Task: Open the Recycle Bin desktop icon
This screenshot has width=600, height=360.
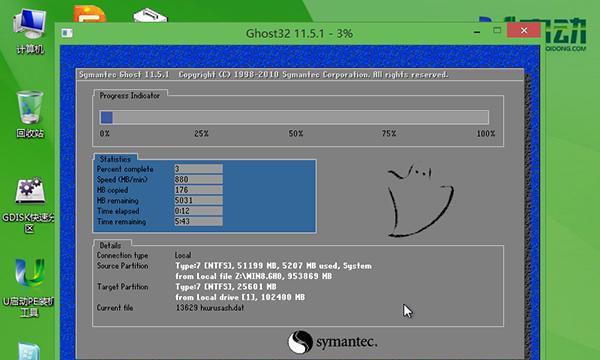Action: 30,114
